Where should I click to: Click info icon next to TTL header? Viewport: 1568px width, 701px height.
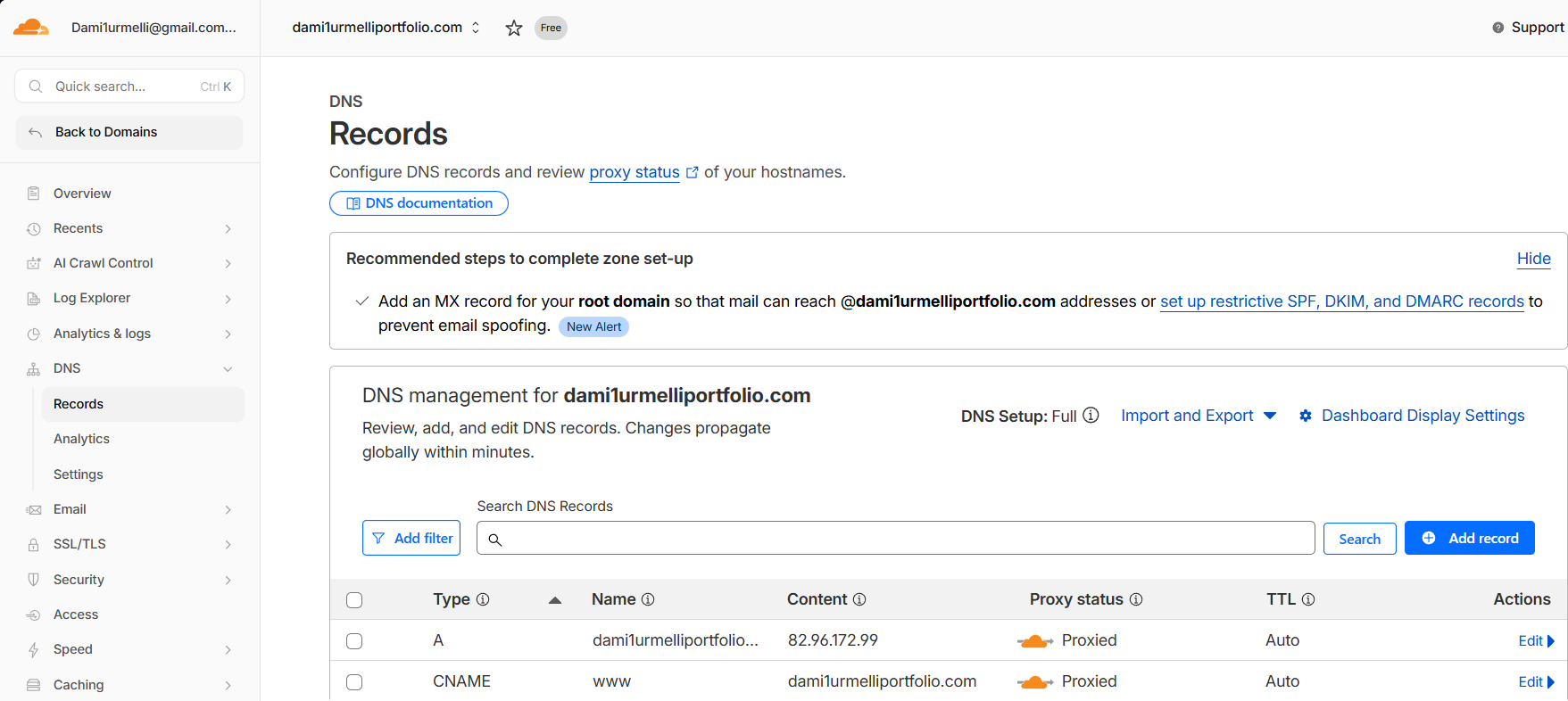(x=1308, y=599)
